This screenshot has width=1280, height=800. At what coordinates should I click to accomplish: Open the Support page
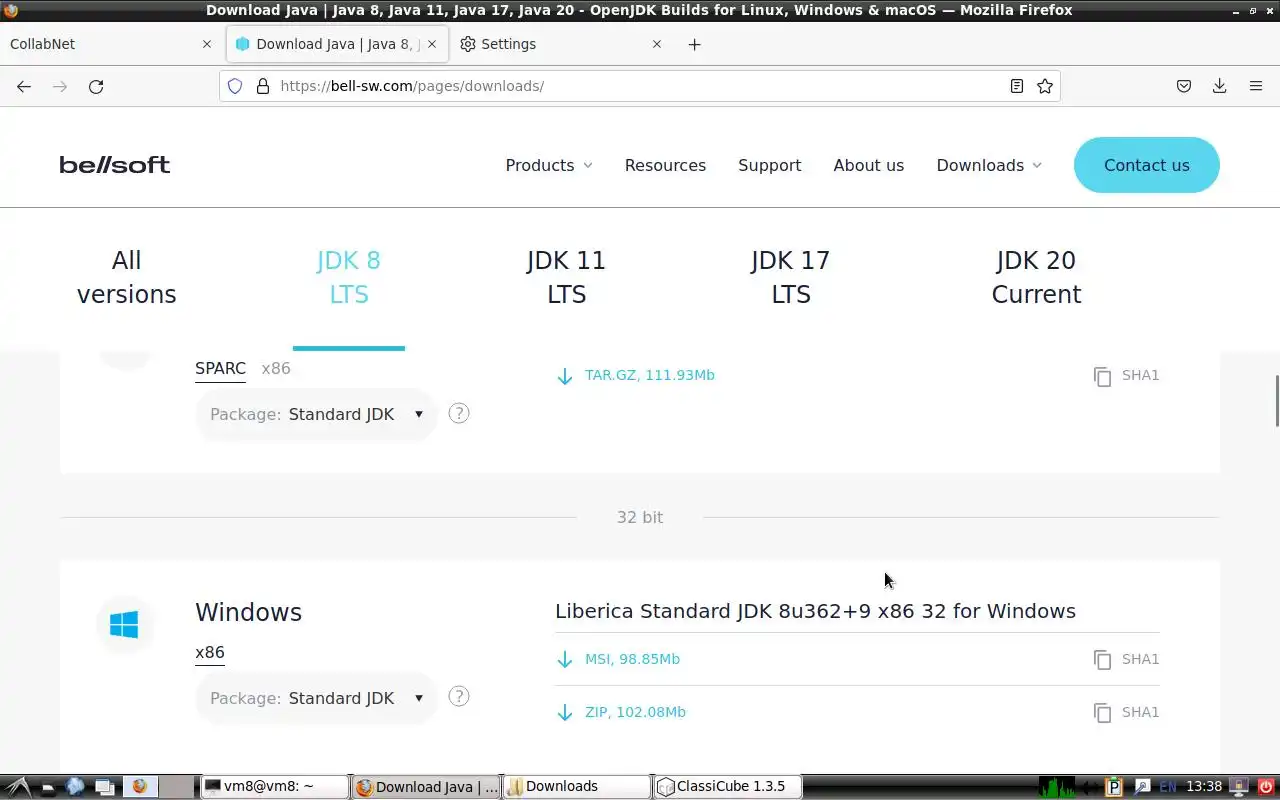coord(770,165)
